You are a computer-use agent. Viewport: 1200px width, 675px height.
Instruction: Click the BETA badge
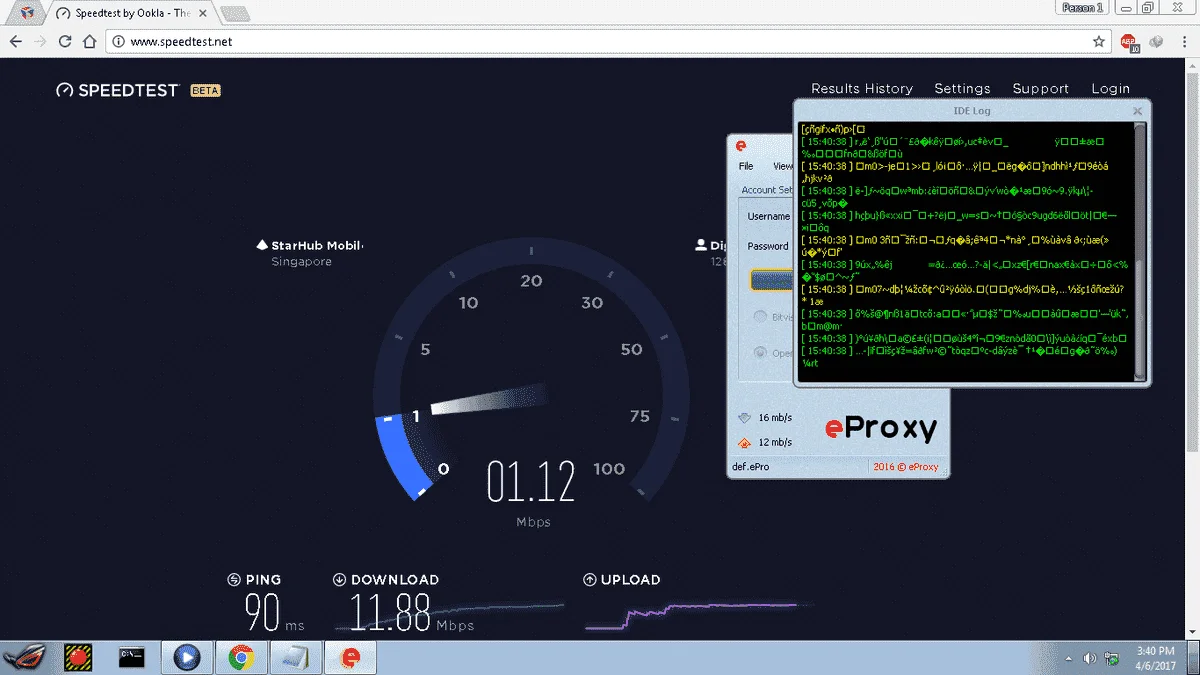point(205,90)
